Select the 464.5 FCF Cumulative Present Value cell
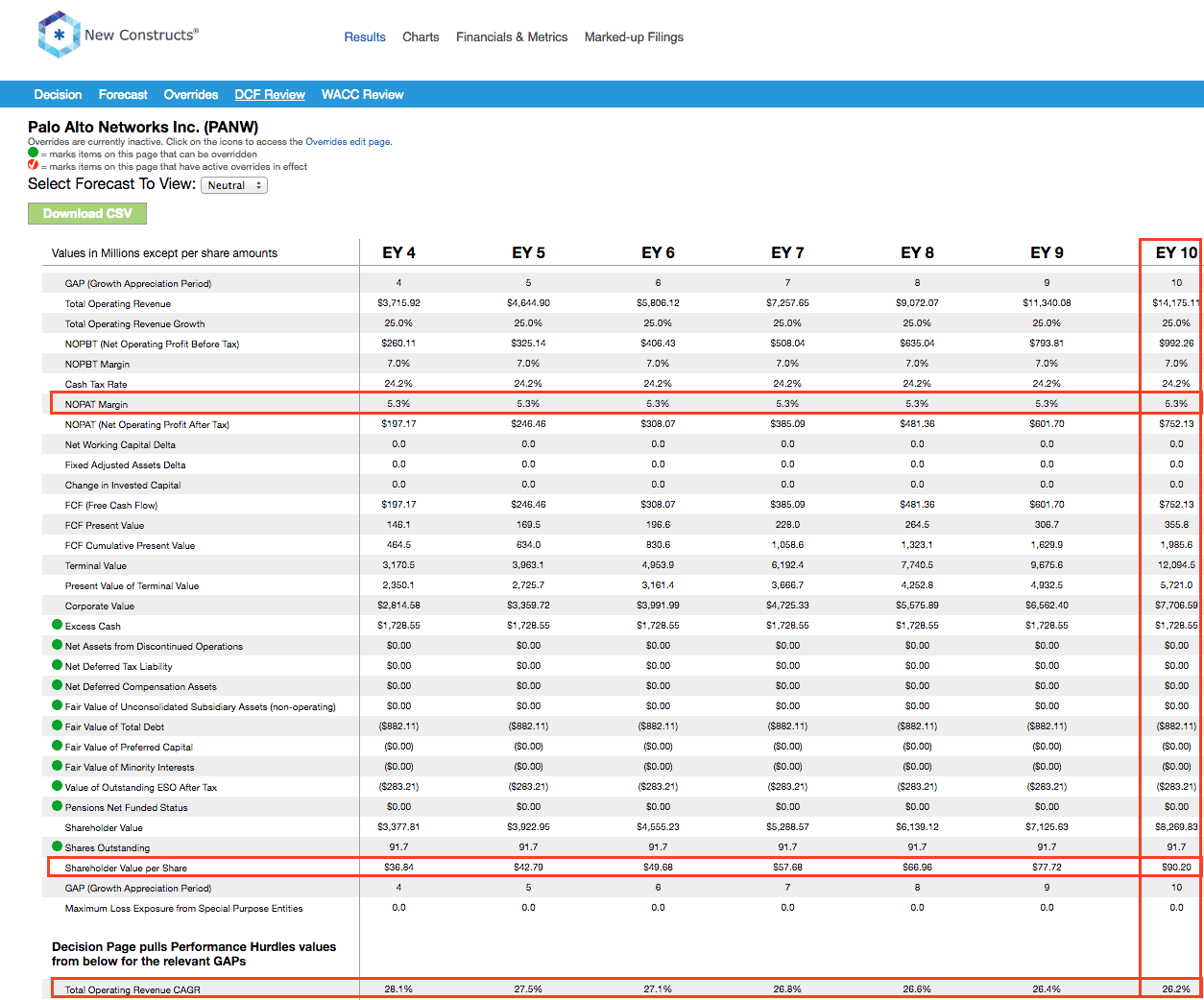 tap(398, 545)
